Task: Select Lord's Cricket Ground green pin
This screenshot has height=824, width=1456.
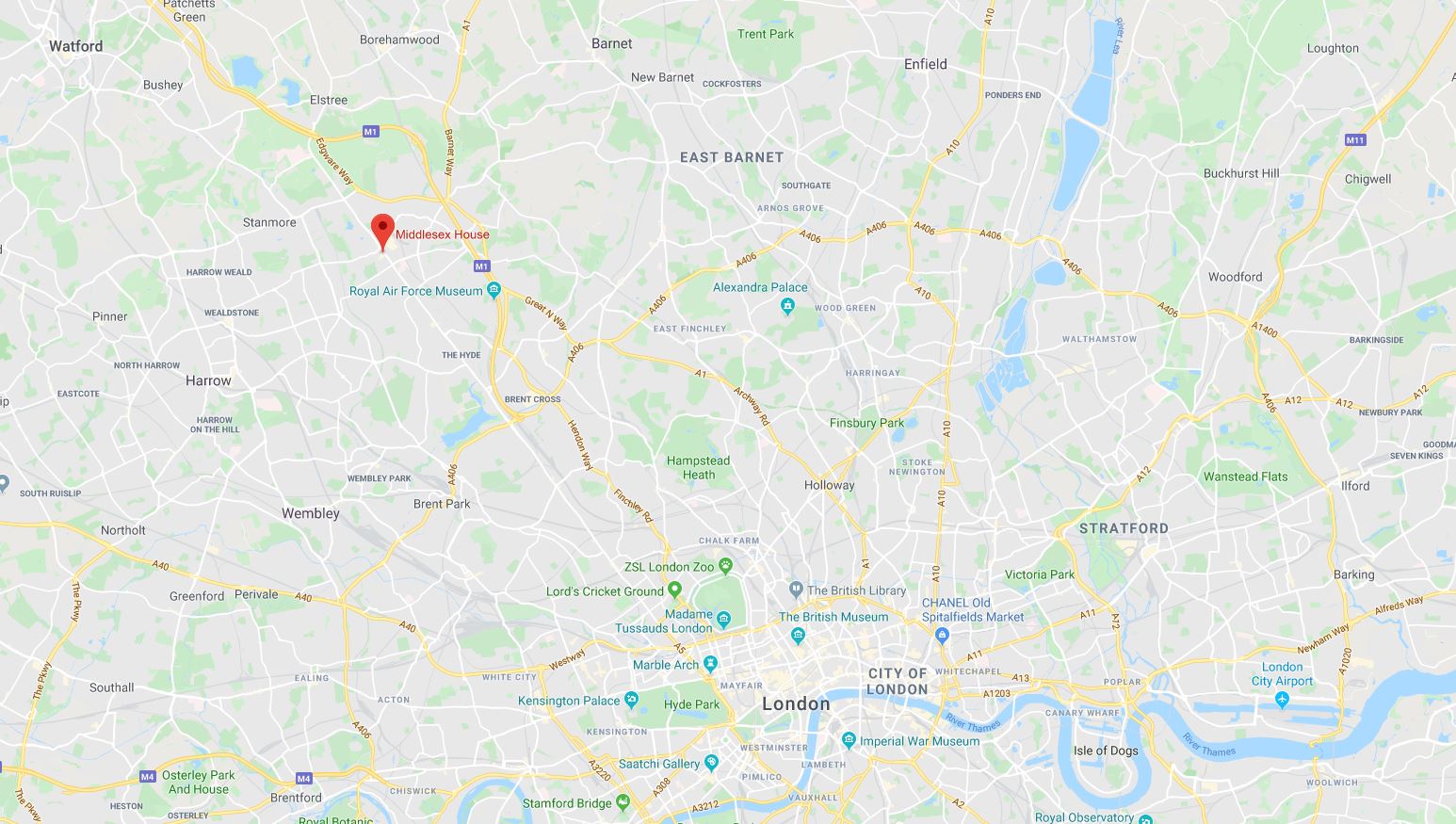Action: 675,590
